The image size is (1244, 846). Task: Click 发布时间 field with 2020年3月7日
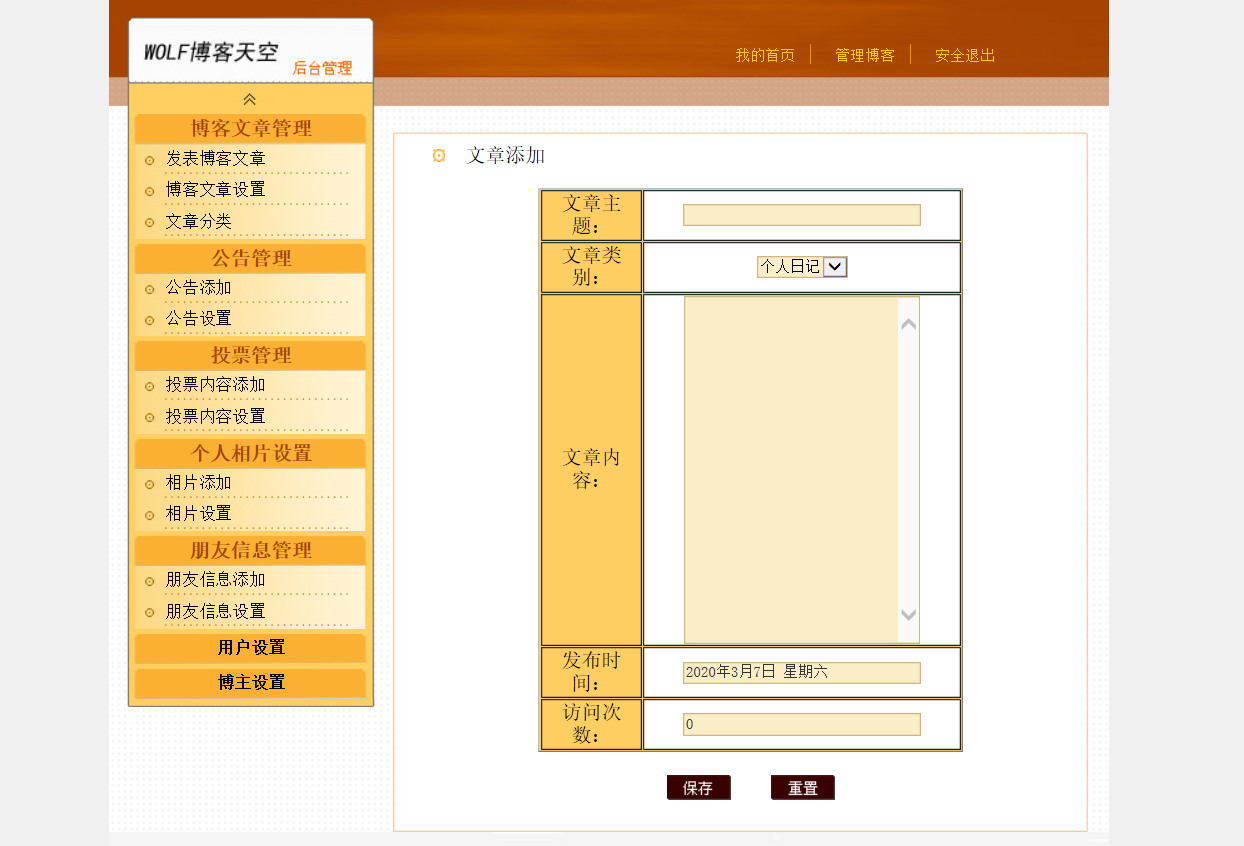(x=802, y=672)
